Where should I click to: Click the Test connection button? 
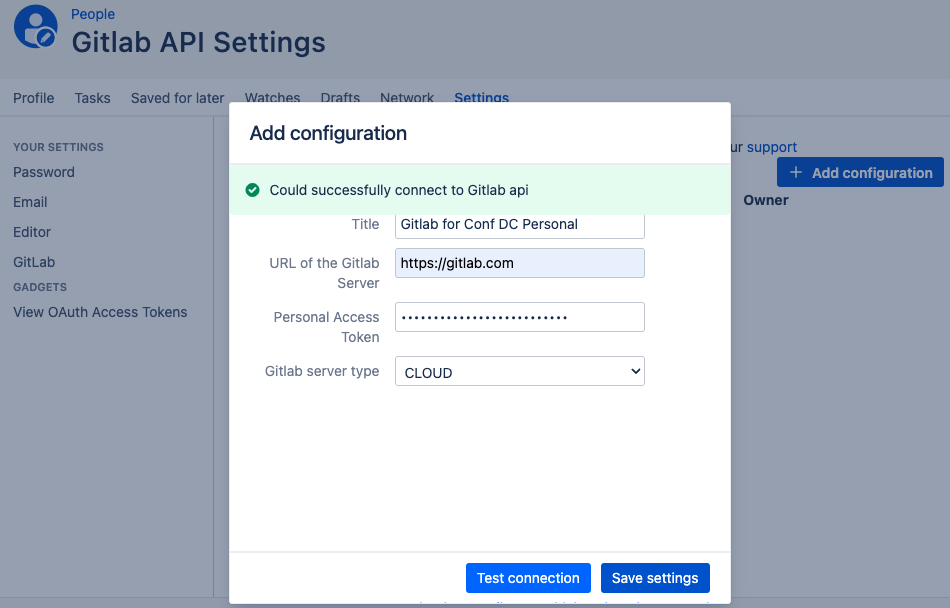[x=528, y=578]
